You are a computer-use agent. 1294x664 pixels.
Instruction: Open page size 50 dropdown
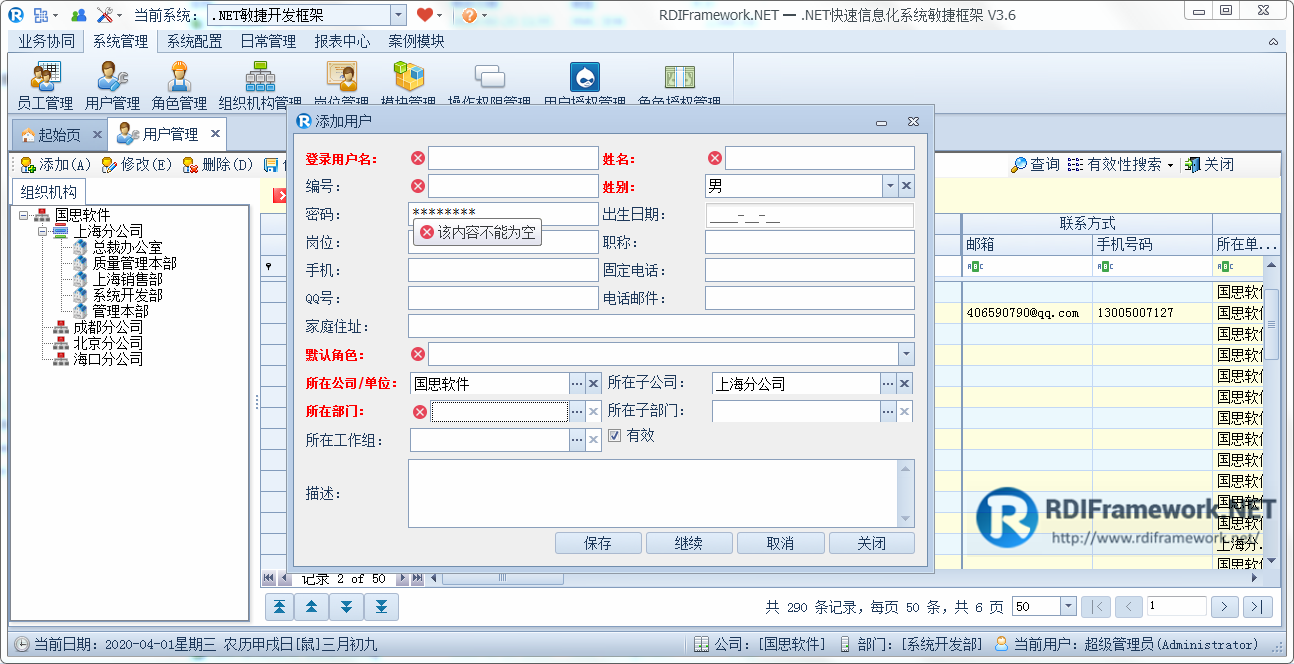[1068, 606]
